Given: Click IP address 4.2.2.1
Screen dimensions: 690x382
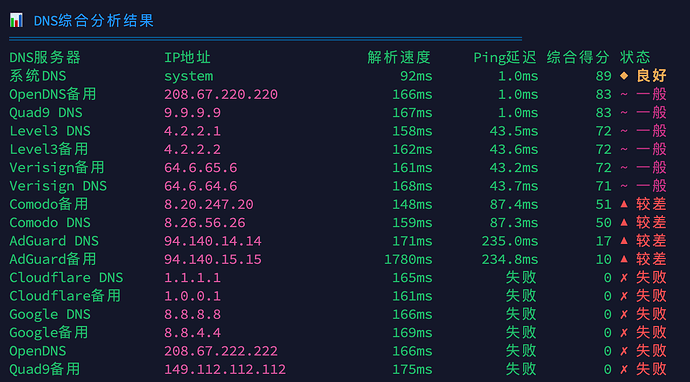Looking at the screenshot, I should [192, 131].
